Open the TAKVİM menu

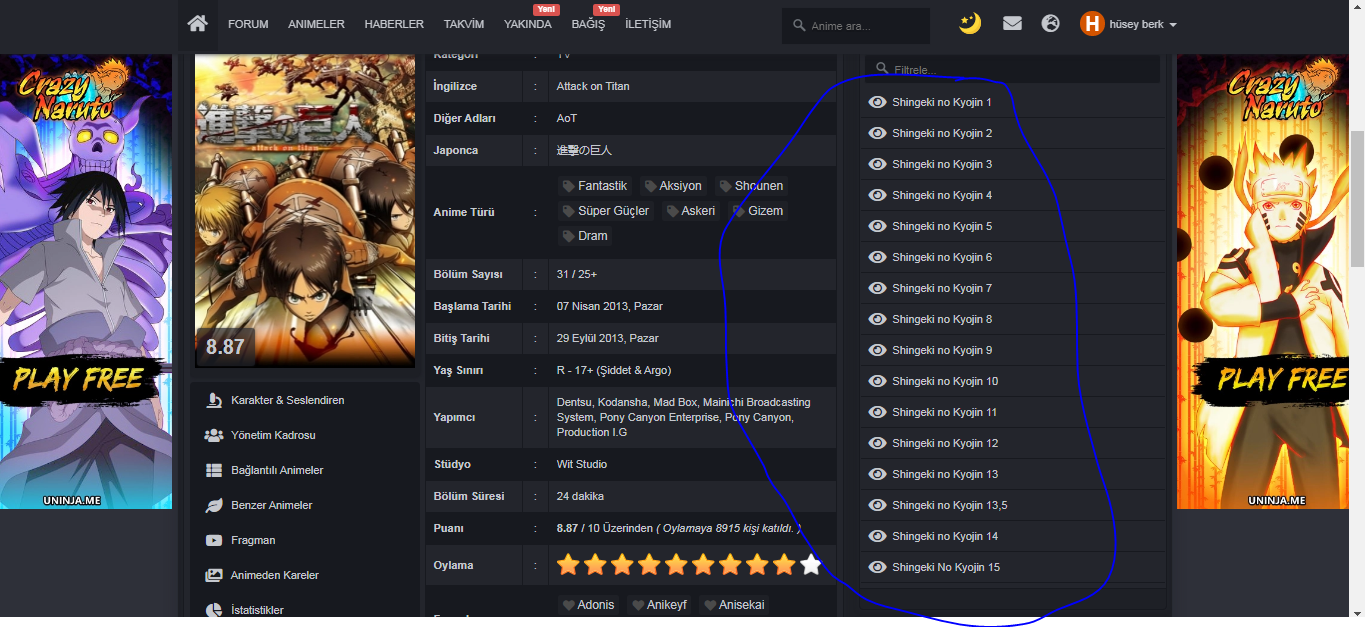[x=464, y=24]
